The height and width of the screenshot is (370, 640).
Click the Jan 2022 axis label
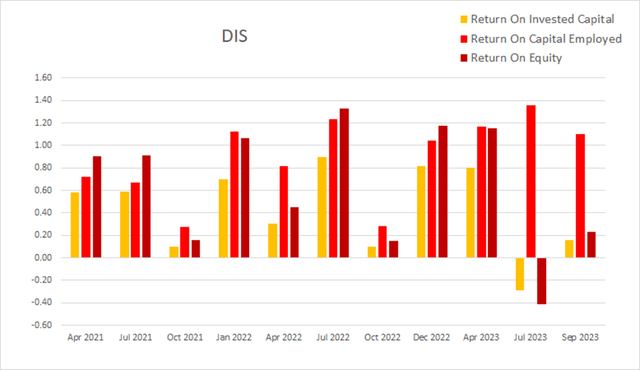234,337
